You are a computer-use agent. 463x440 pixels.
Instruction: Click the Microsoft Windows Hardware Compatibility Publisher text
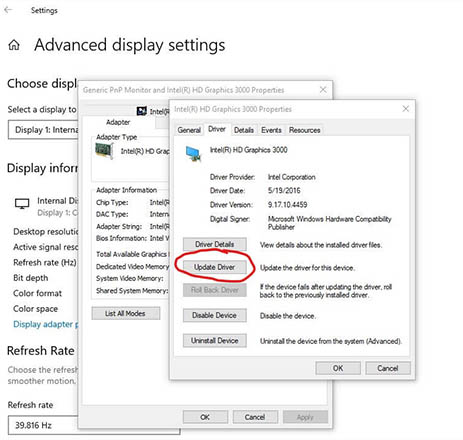pos(330,223)
